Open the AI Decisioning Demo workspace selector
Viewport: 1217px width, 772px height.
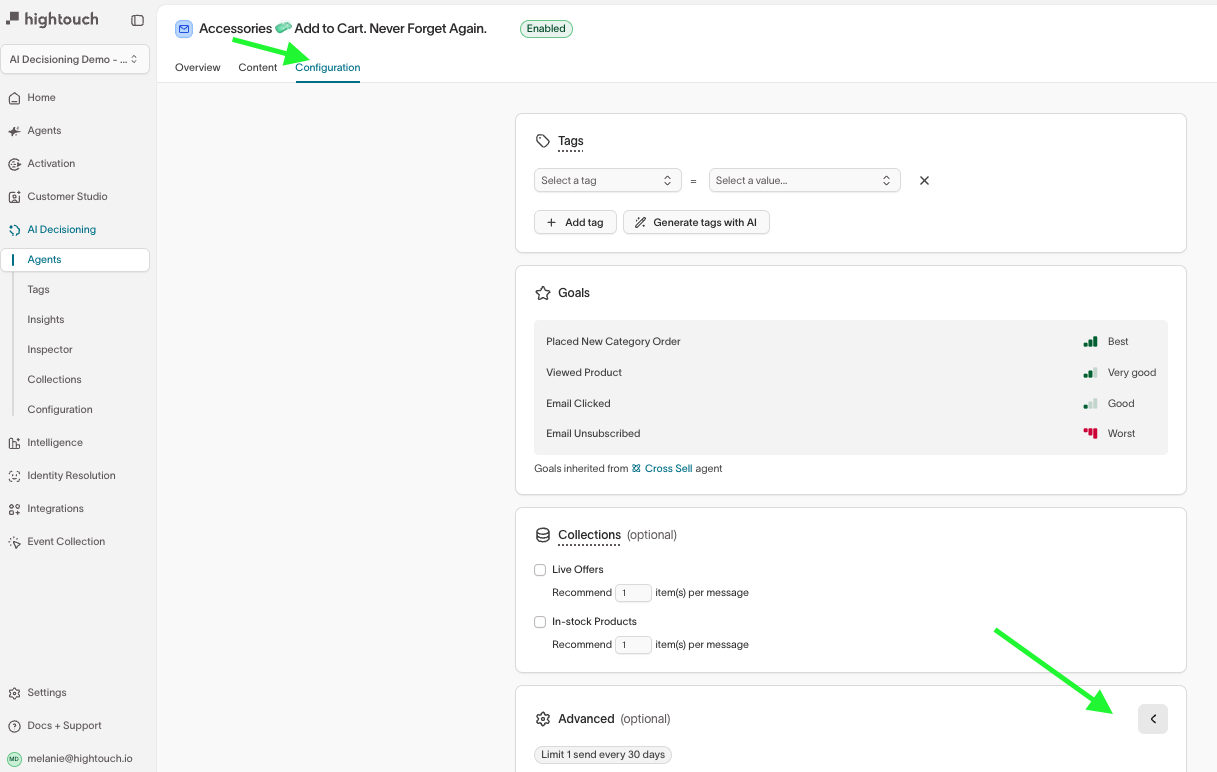[75, 59]
